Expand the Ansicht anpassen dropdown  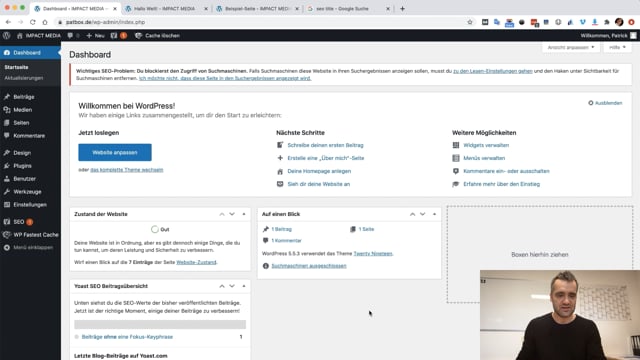pos(571,47)
